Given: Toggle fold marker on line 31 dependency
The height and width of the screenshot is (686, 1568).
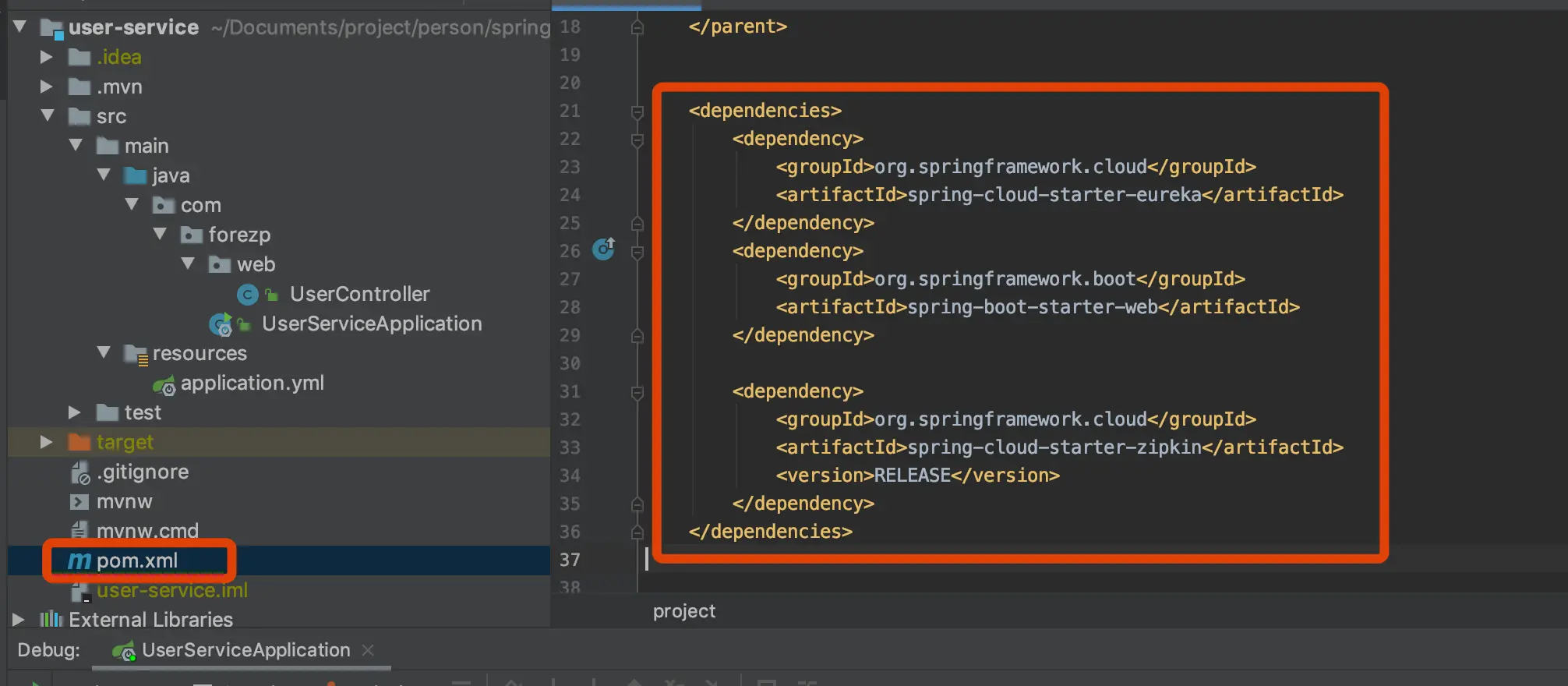Looking at the screenshot, I should pos(637,392).
